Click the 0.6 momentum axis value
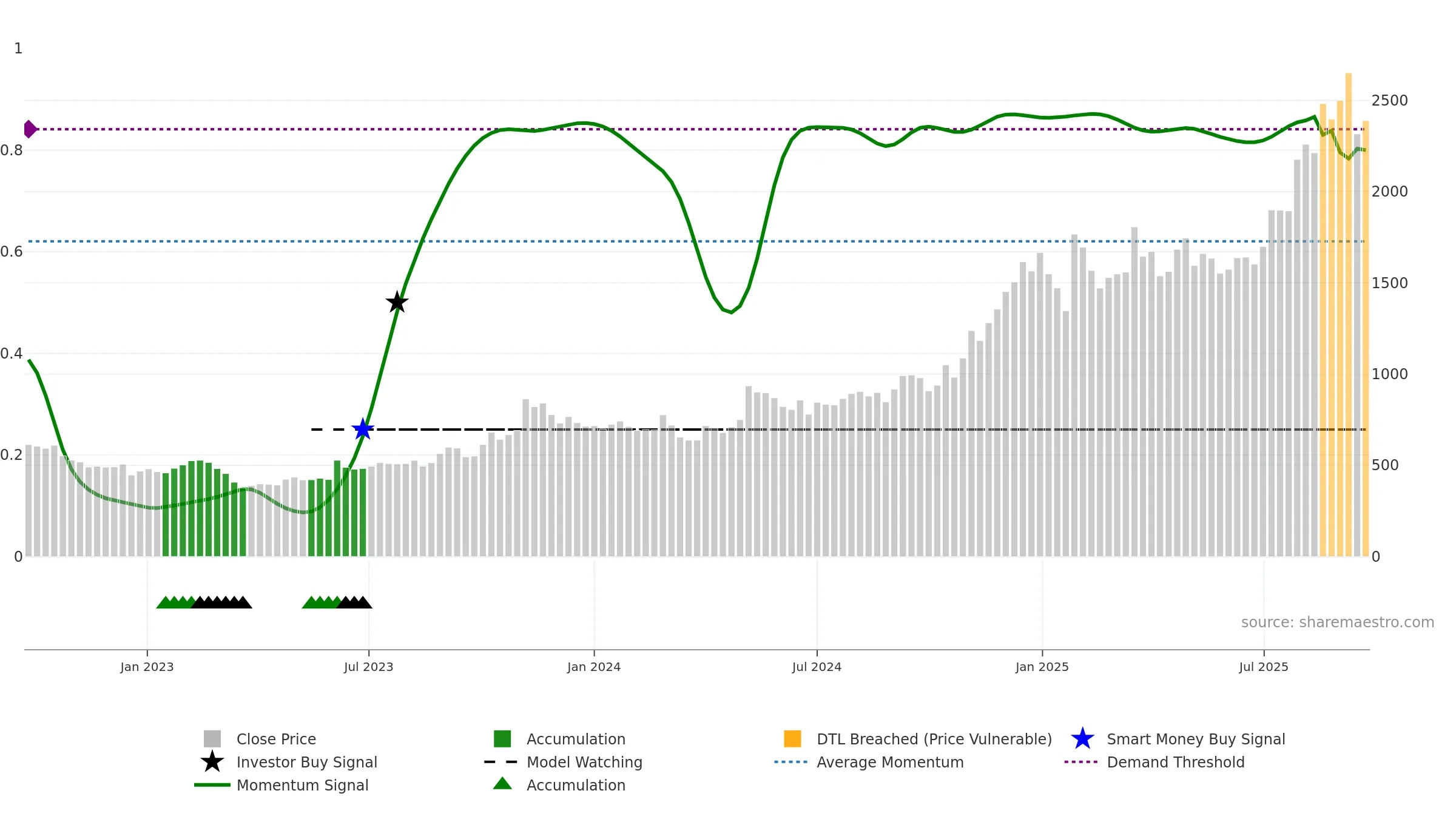 pos(12,251)
